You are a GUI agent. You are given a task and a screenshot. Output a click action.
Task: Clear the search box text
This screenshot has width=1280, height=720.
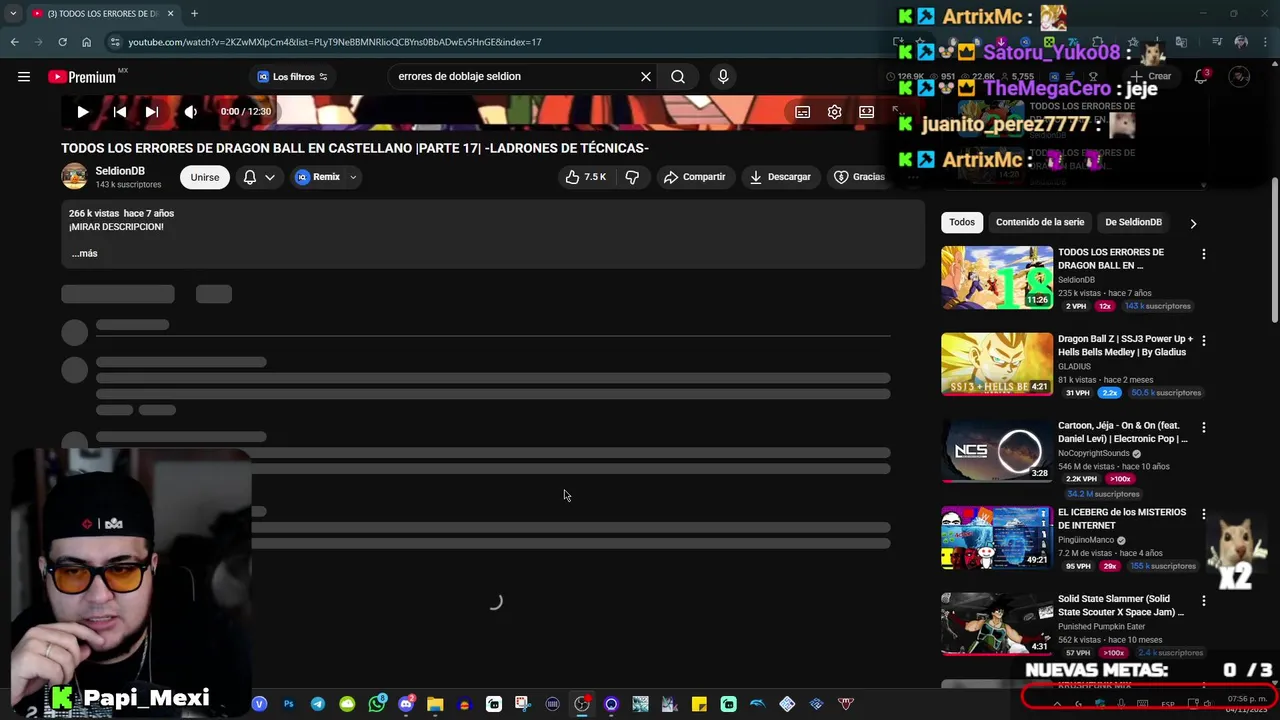pyautogui.click(x=646, y=76)
